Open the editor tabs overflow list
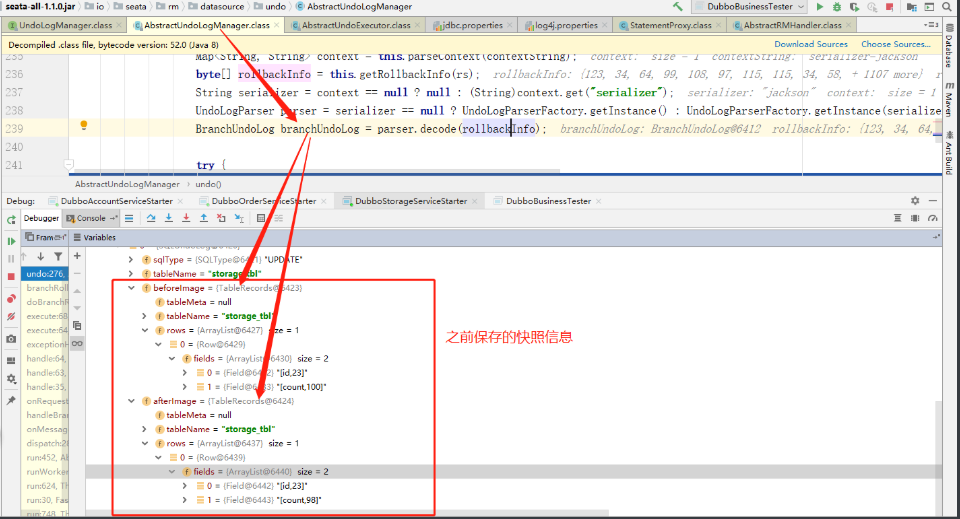 931,25
